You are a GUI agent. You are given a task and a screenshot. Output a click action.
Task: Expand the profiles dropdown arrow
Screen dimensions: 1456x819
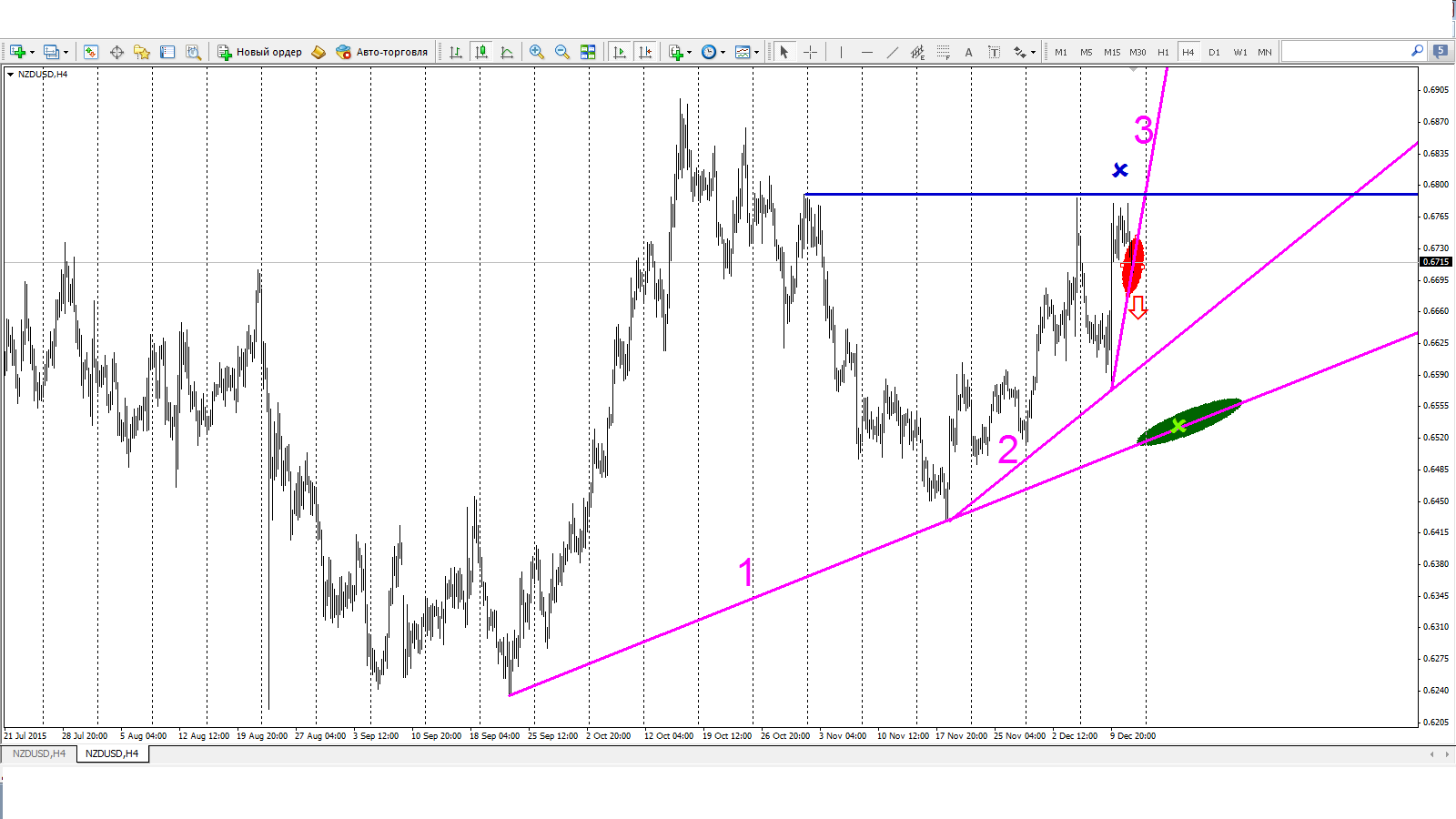tap(66, 52)
